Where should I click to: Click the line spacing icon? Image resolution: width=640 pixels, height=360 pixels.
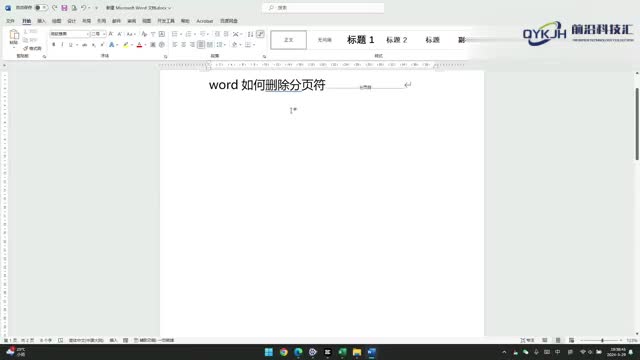pos(220,44)
